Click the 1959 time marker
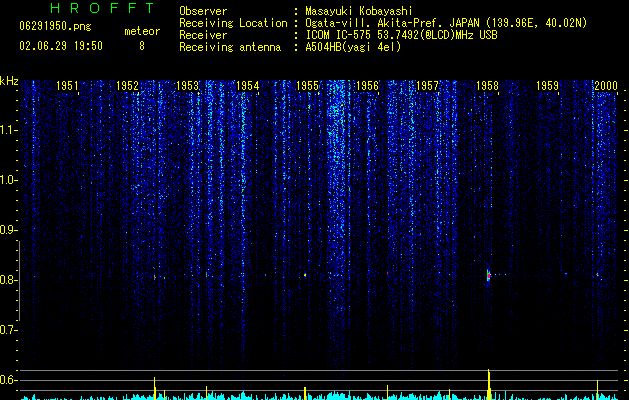The width and height of the screenshot is (629, 400). (x=548, y=86)
